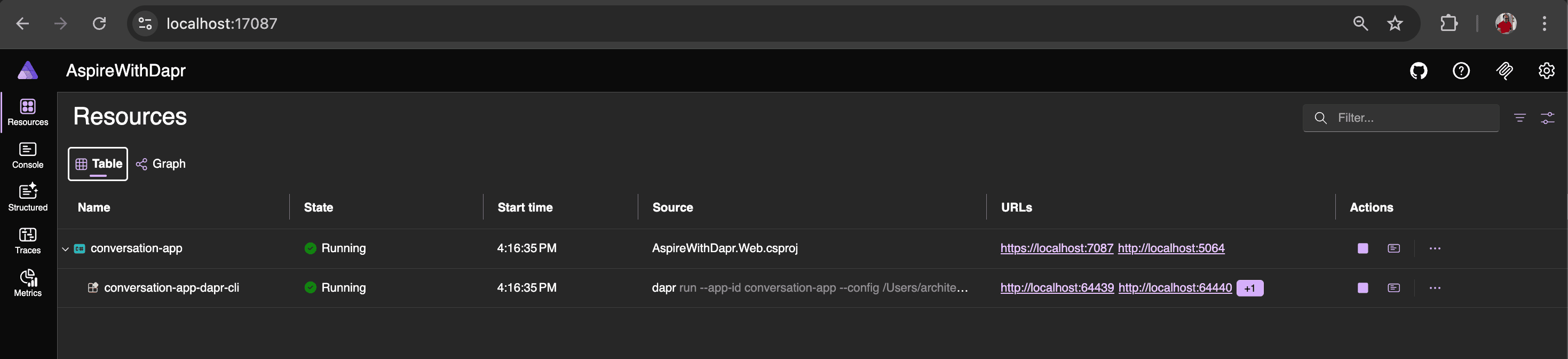
Task: Sort by the State column header
Action: (318, 207)
